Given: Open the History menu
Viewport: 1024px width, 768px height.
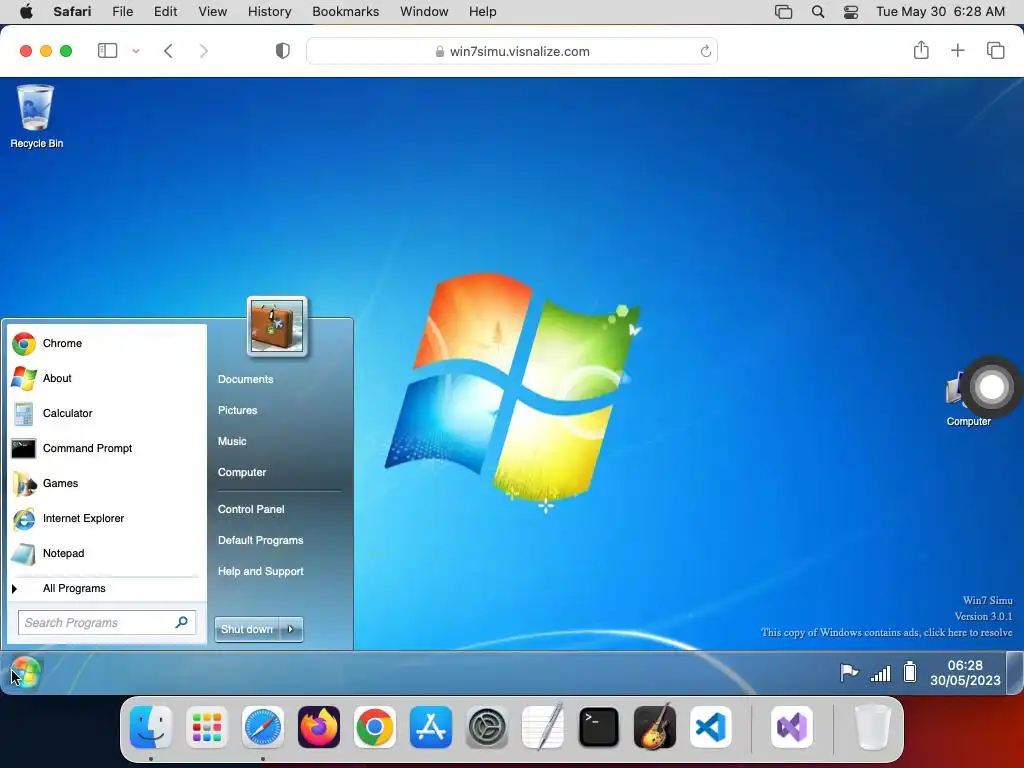Looking at the screenshot, I should tap(269, 12).
